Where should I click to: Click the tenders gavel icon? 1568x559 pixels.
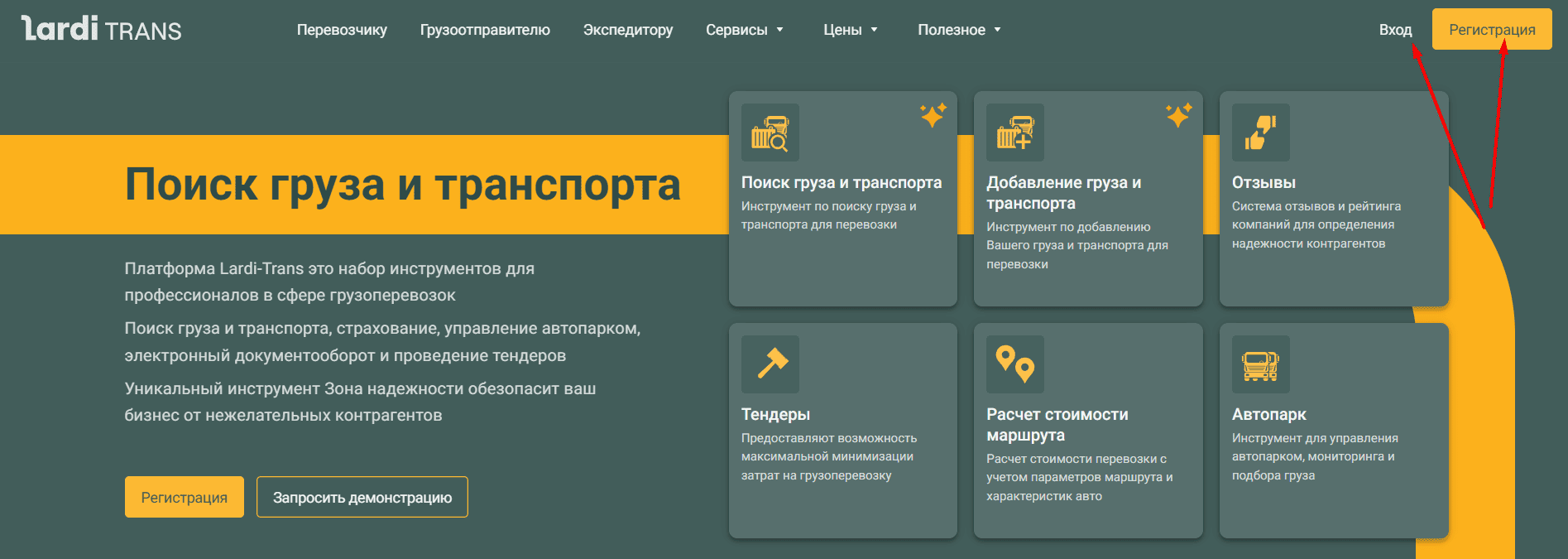770,364
